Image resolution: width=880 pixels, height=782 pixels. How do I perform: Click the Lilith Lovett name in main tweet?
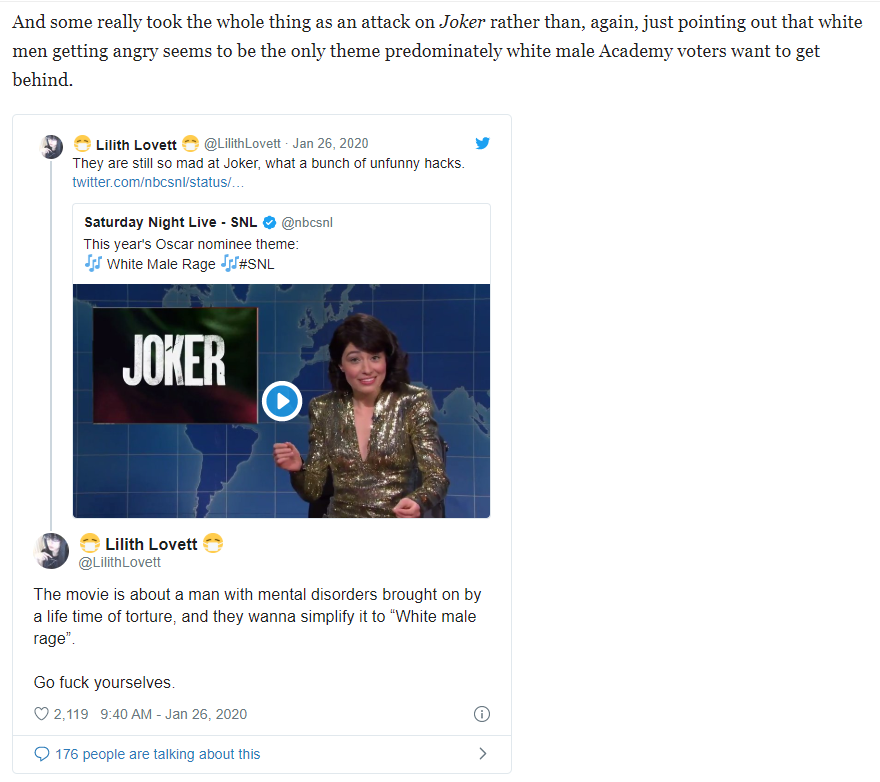coord(152,544)
